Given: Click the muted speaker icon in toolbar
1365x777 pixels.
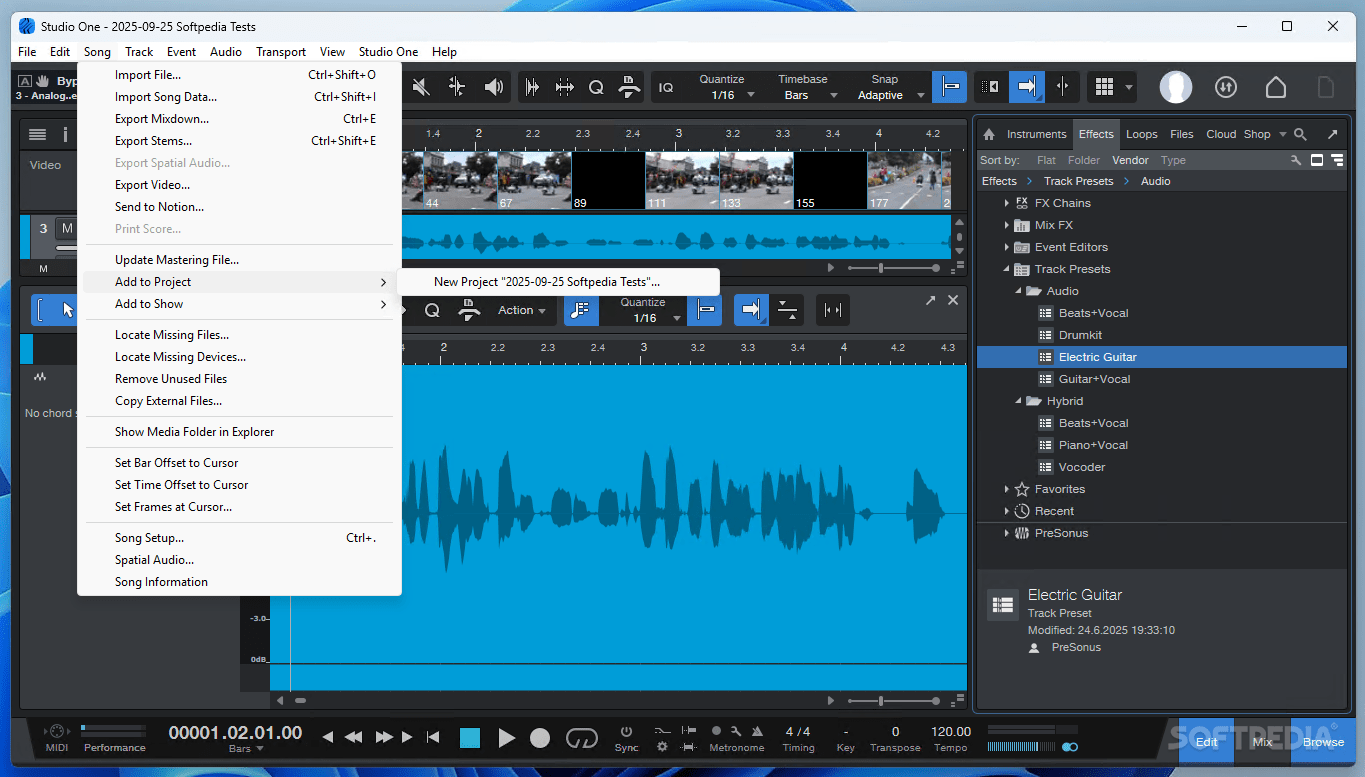Looking at the screenshot, I should click(421, 87).
